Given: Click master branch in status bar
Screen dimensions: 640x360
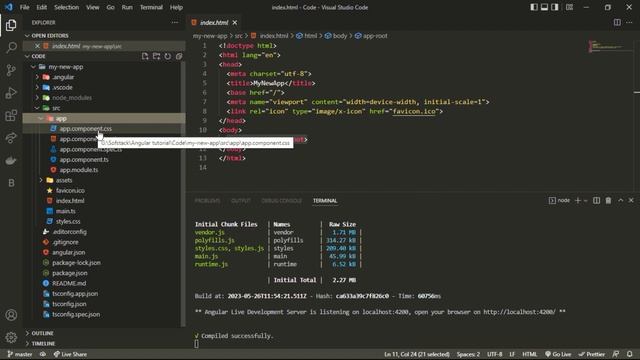Looking at the screenshot, I should 20,354.
